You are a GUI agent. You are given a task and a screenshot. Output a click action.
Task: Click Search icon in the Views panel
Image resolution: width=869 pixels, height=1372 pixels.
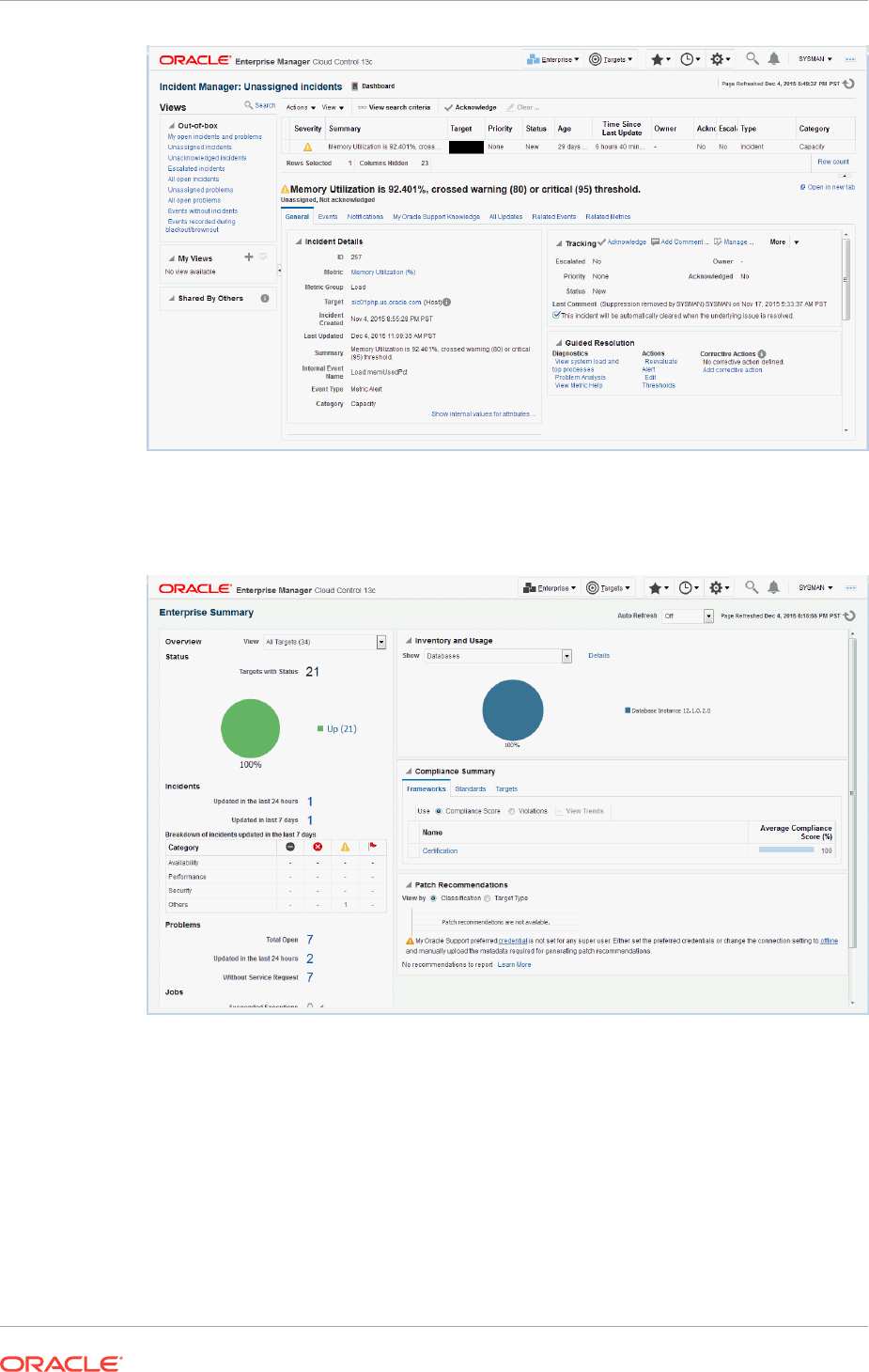point(249,105)
